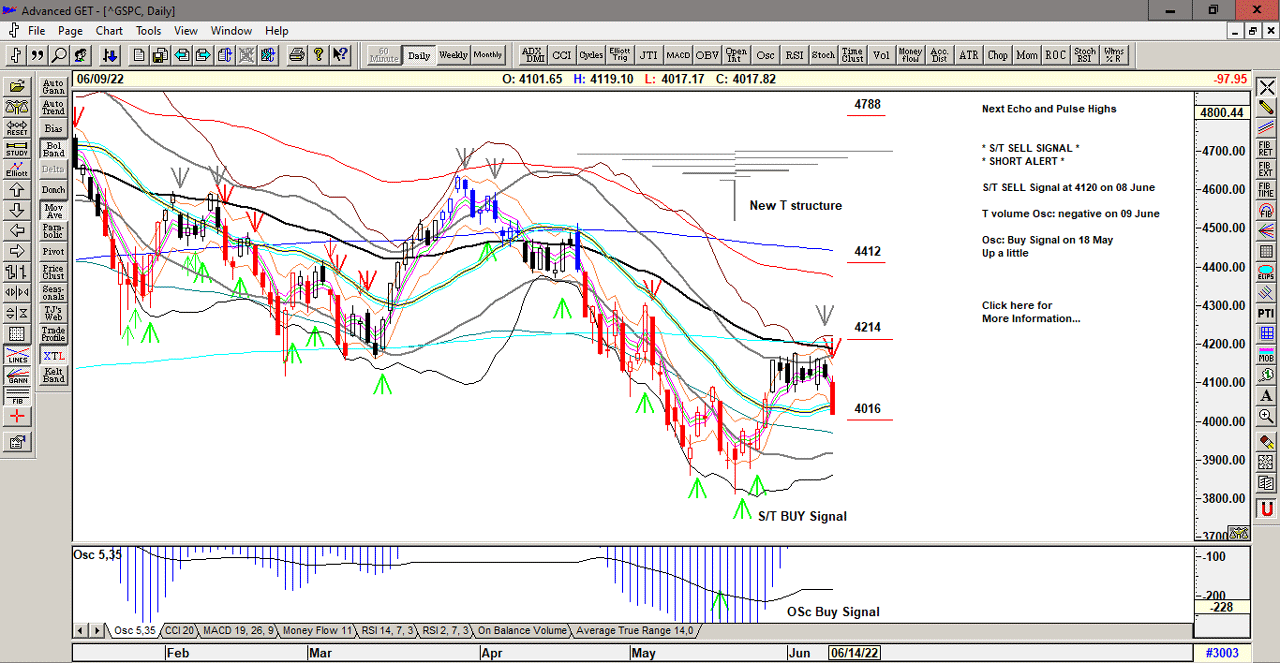Open the Chart menu
The height and width of the screenshot is (663, 1280).
(x=109, y=31)
